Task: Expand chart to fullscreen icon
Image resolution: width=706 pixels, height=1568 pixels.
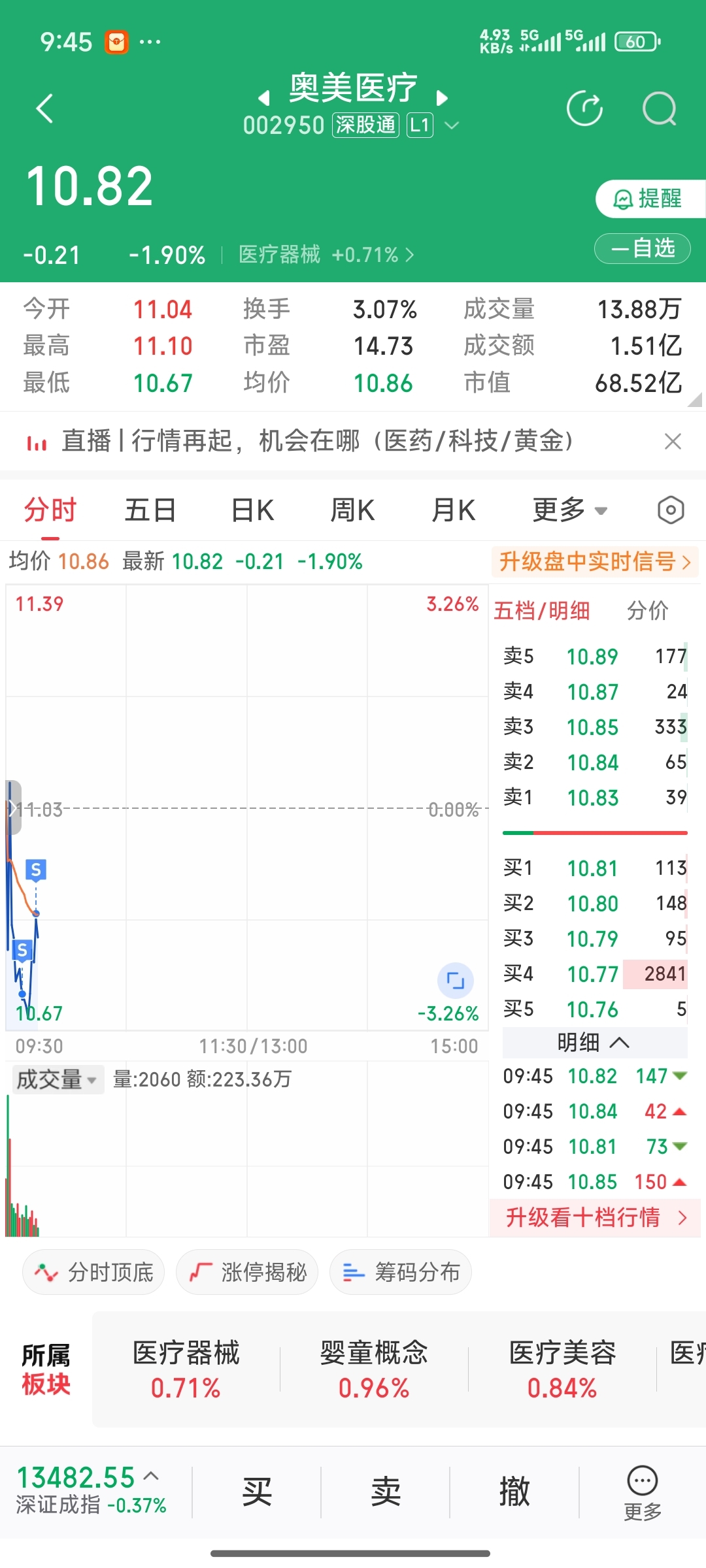Action: (455, 980)
